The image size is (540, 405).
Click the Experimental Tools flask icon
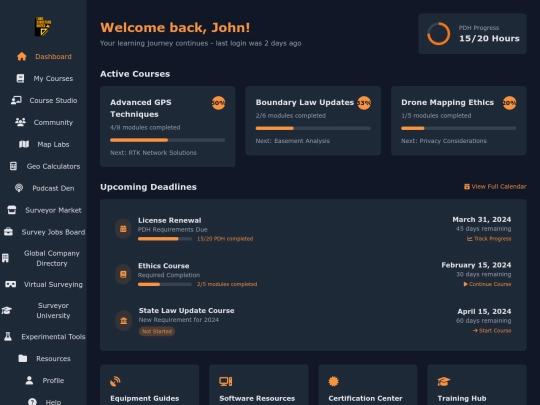[x=8, y=337]
